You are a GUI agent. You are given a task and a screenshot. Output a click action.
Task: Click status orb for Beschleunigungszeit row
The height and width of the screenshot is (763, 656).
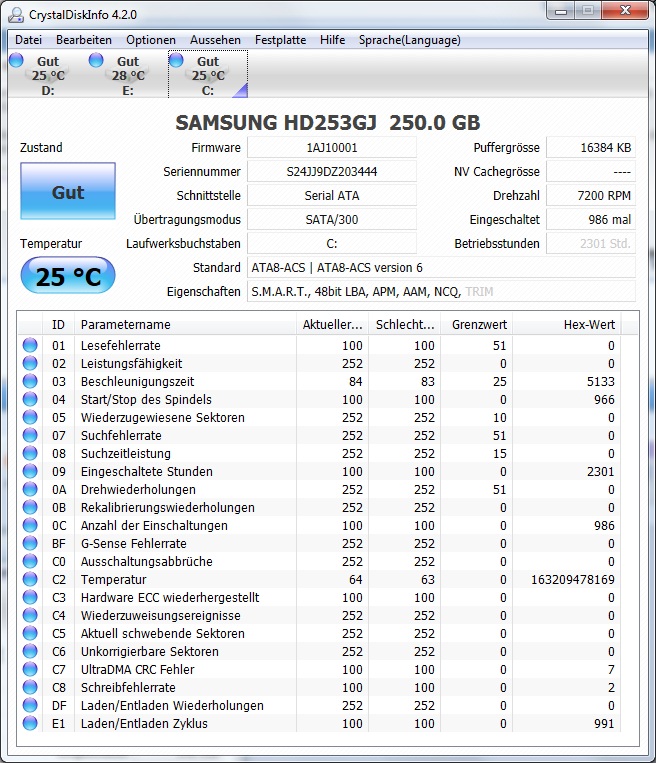tap(30, 381)
